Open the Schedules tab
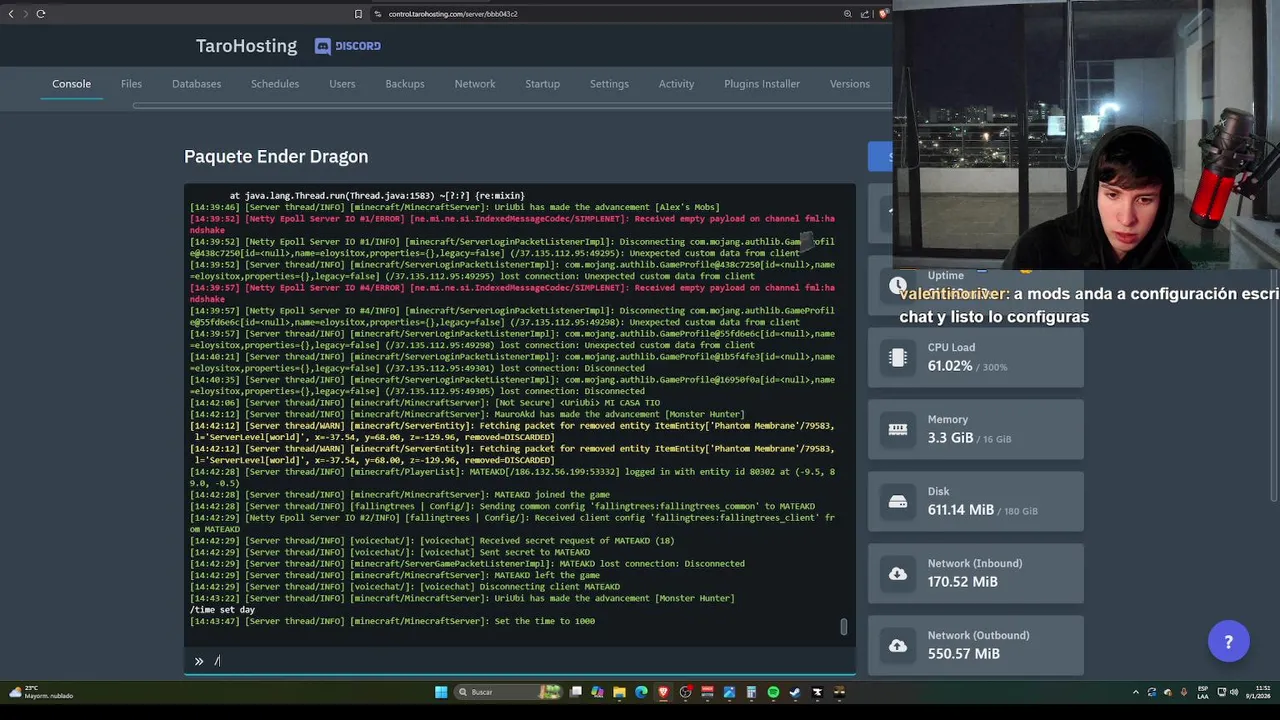Image resolution: width=1280 pixels, height=720 pixels. click(275, 84)
